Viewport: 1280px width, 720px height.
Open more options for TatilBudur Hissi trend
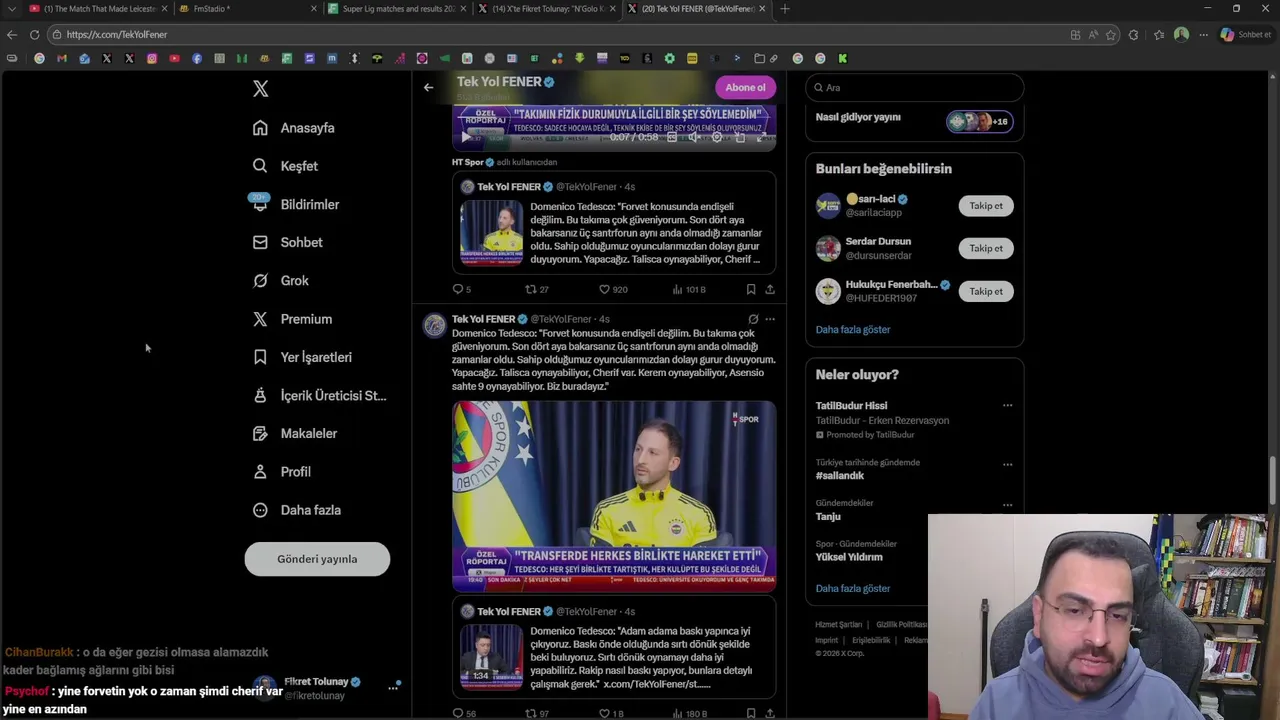pyautogui.click(x=1007, y=406)
